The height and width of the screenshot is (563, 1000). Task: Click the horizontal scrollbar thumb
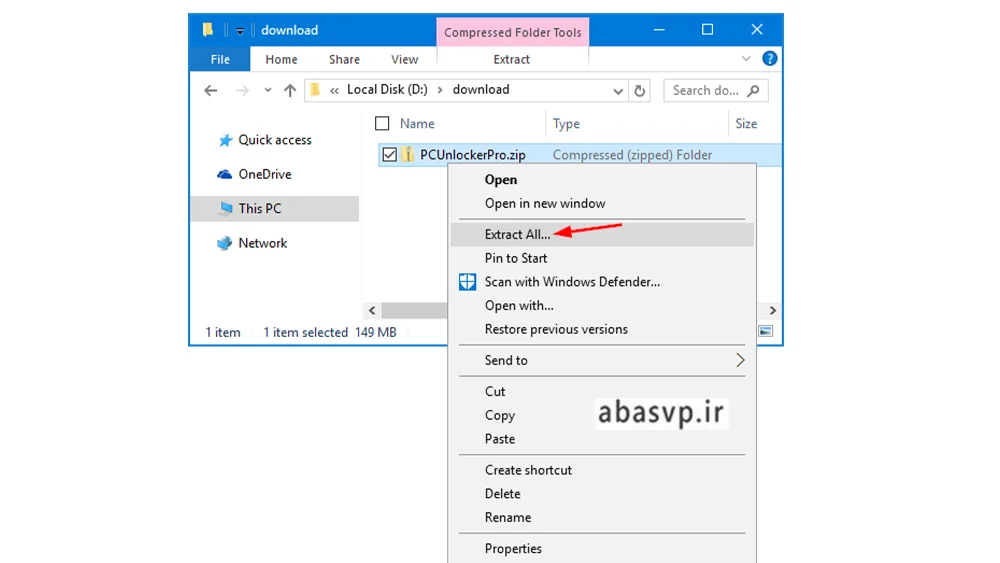415,311
